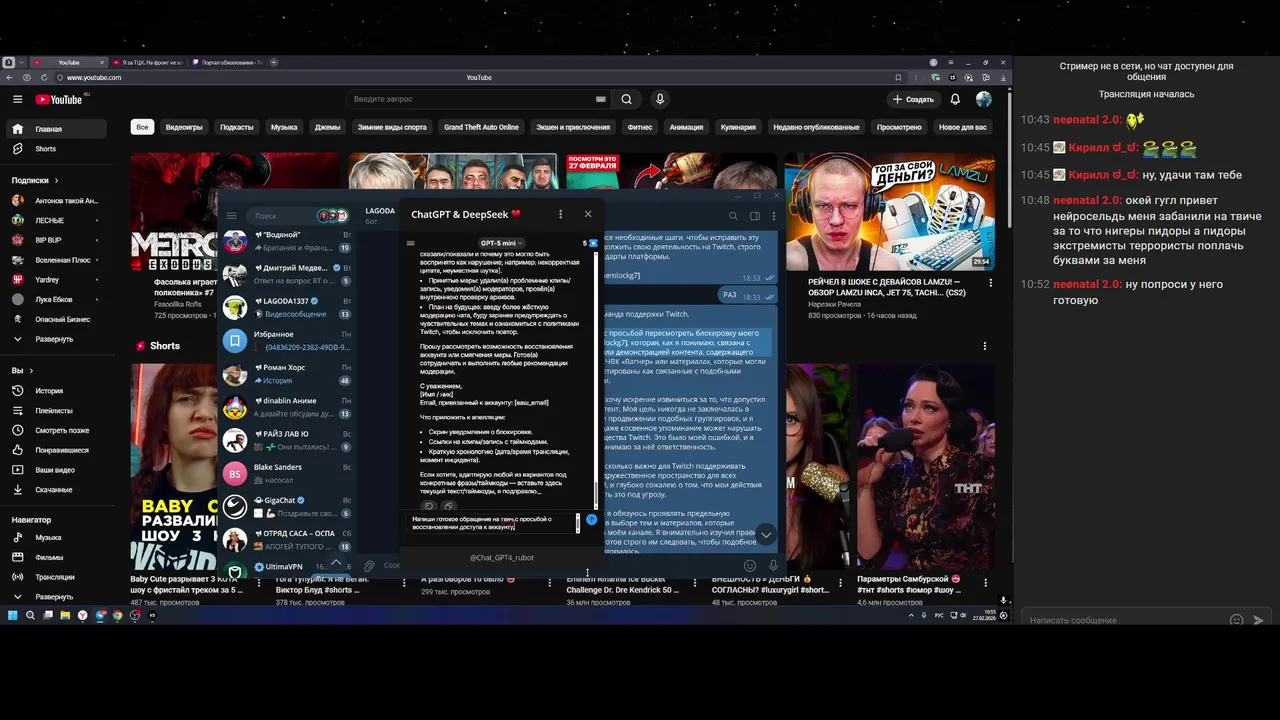Open Избранное saved messages chat
Image resolution: width=1280 pixels, height=720 pixels.
click(287, 340)
